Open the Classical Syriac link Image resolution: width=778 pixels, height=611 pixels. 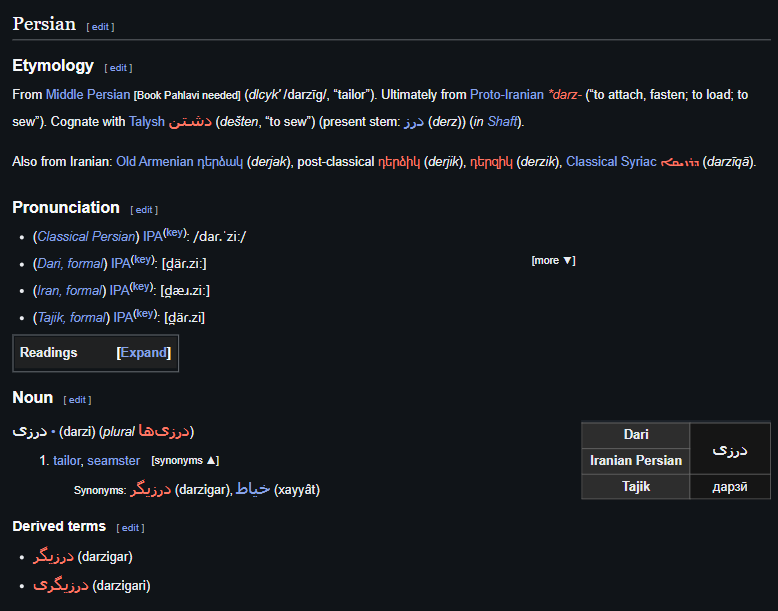coord(611,162)
